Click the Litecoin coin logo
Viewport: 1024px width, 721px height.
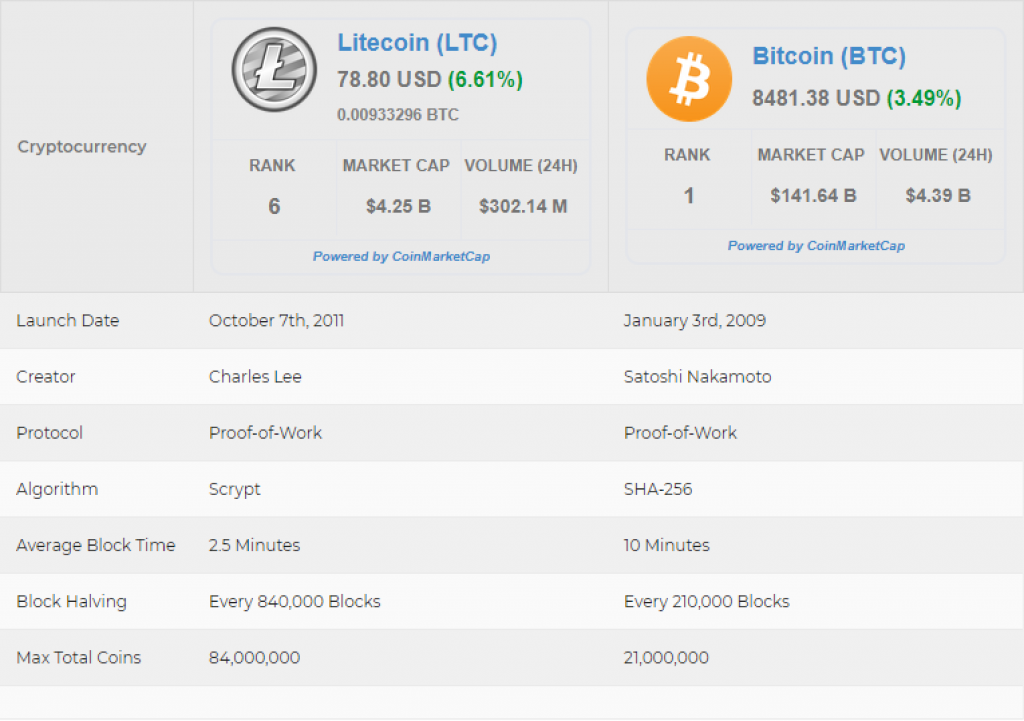click(274, 69)
